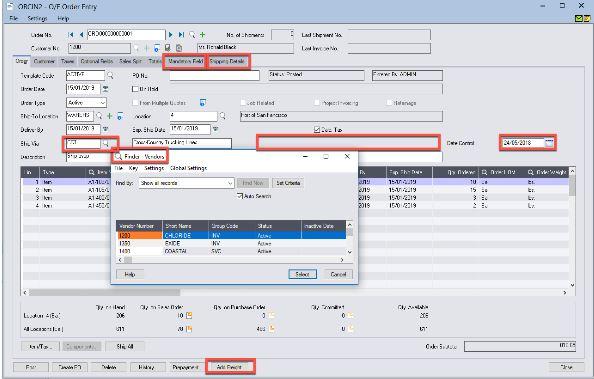The image size is (594, 379).
Task: Click order grid vertical scrollbar down arrow
Action: point(572,285)
